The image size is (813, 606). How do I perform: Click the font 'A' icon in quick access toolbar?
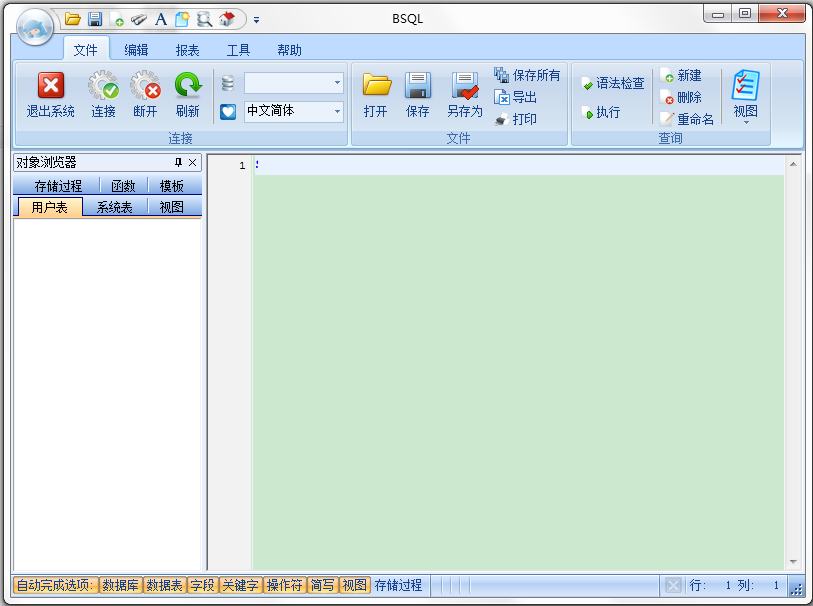click(x=161, y=20)
